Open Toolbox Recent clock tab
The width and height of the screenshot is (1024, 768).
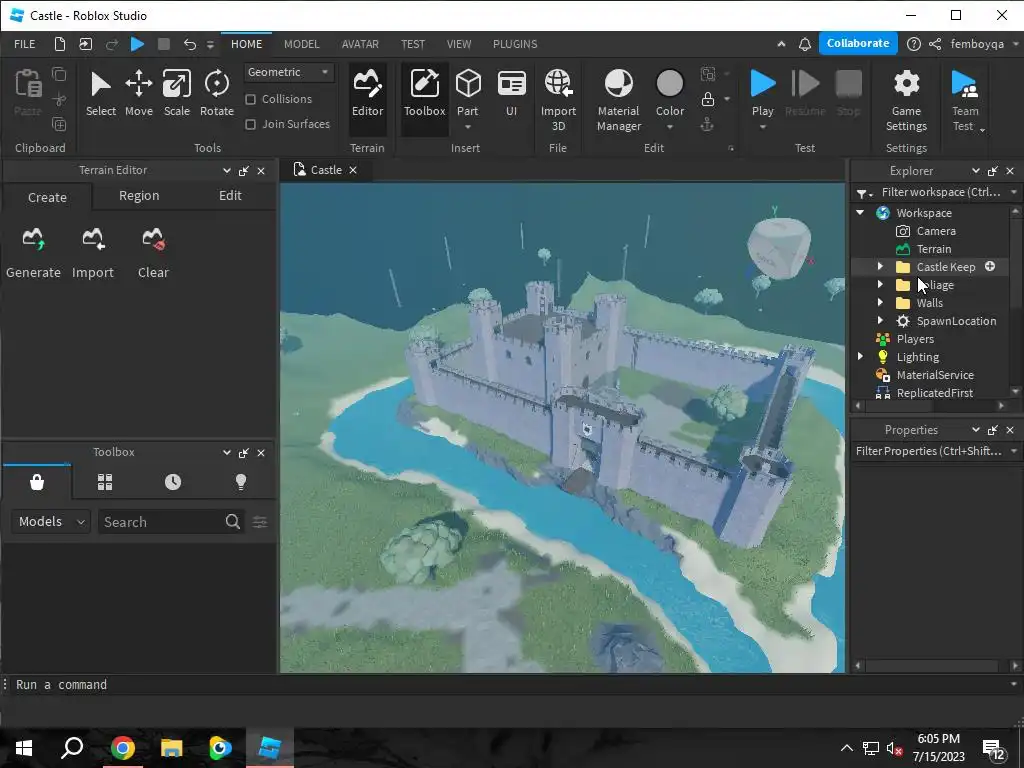[172, 482]
